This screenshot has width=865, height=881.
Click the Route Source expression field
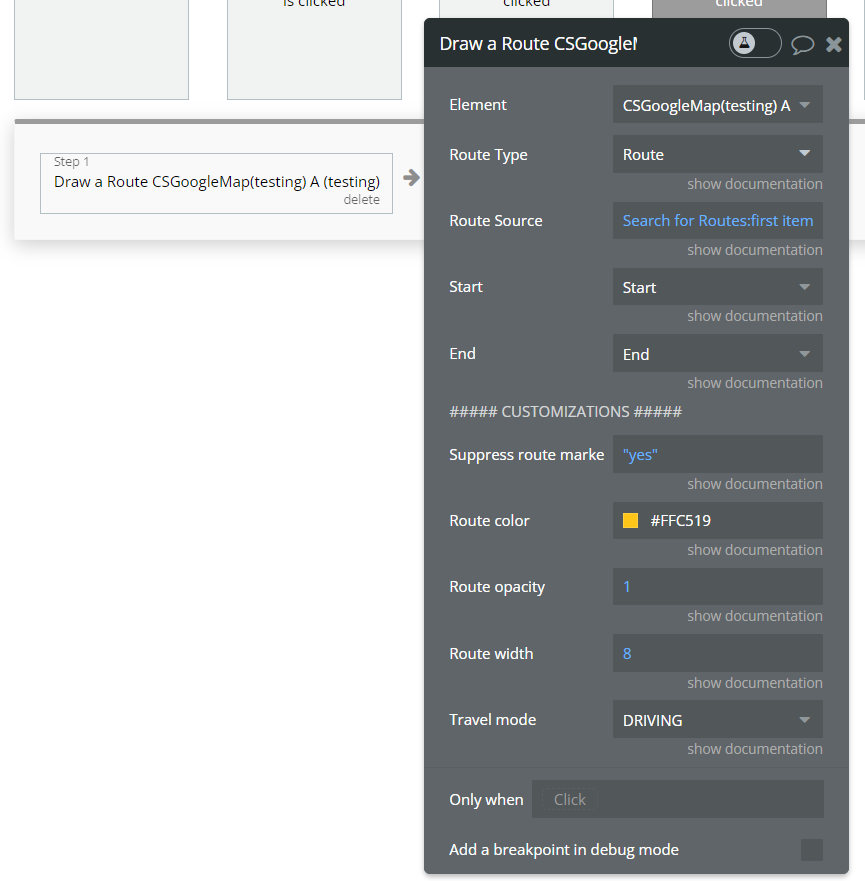pos(717,220)
